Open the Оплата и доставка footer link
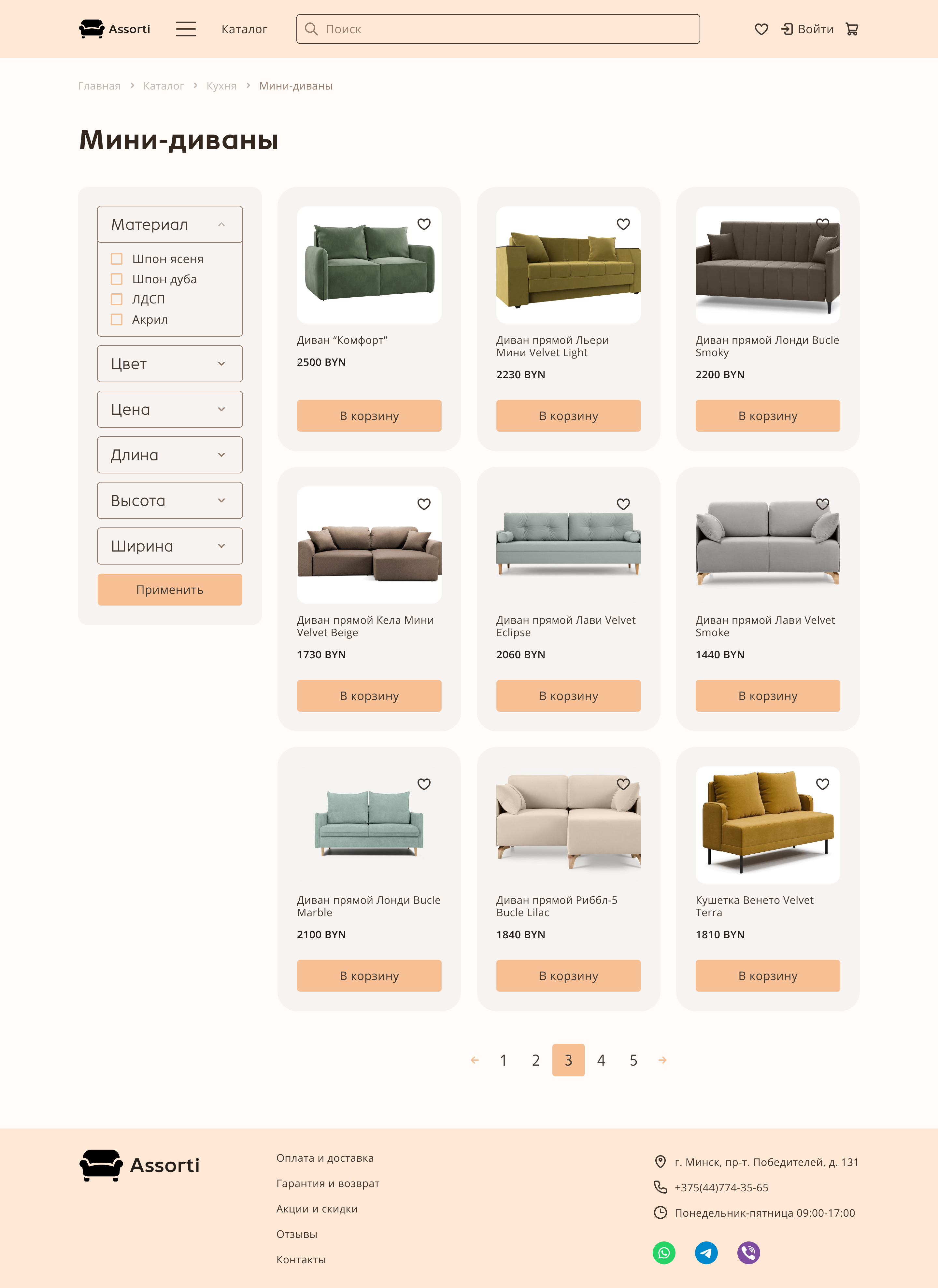The width and height of the screenshot is (938, 1288). 325,1158
